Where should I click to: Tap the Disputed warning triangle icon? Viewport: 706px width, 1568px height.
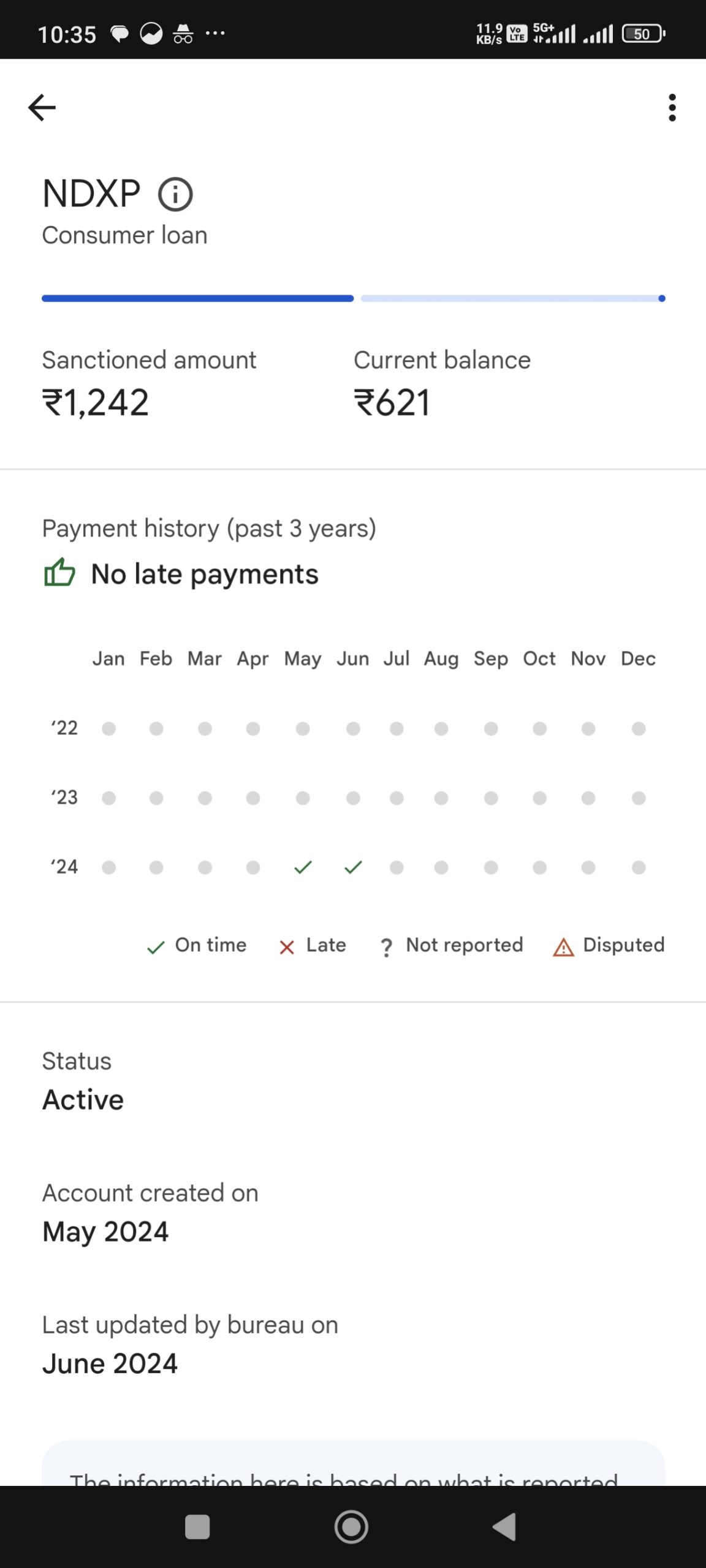pos(563,947)
